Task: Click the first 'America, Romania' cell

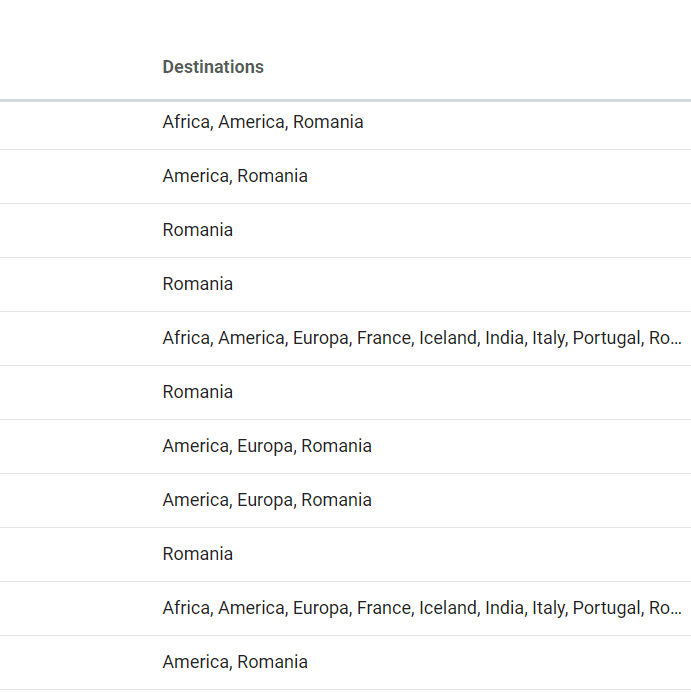Action: pos(235,176)
